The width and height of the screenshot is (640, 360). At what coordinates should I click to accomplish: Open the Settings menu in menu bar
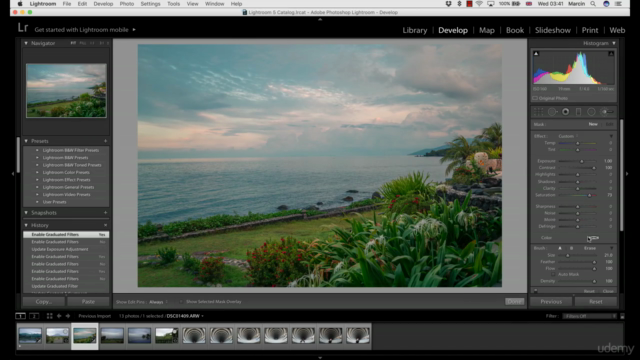pos(150,4)
